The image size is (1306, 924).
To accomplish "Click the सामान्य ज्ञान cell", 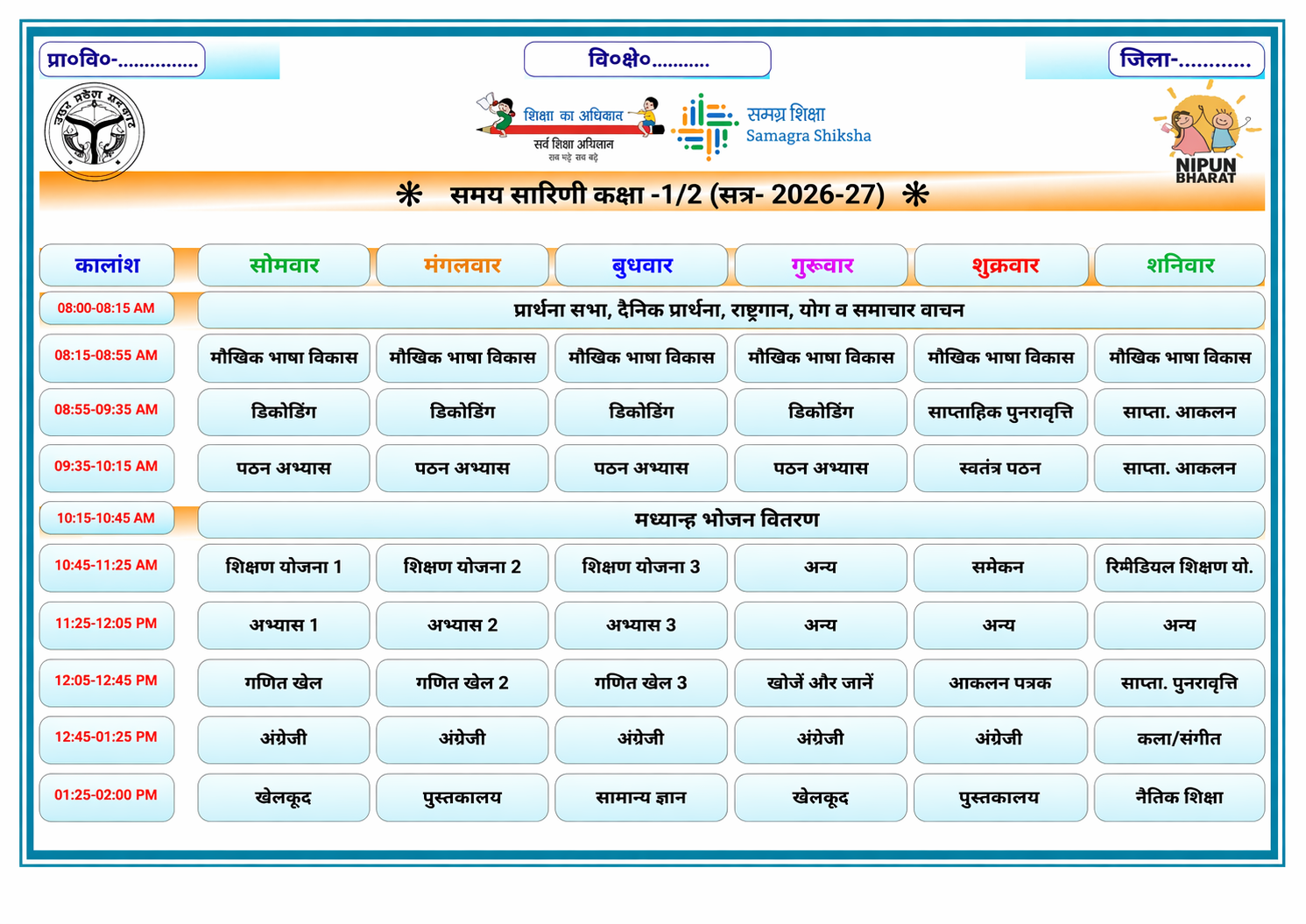I will click(640, 797).
